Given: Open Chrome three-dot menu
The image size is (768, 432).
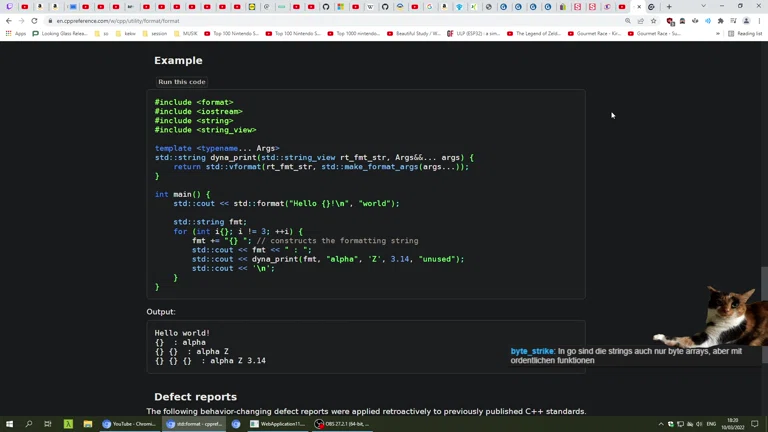Looking at the screenshot, I should coord(759,20).
